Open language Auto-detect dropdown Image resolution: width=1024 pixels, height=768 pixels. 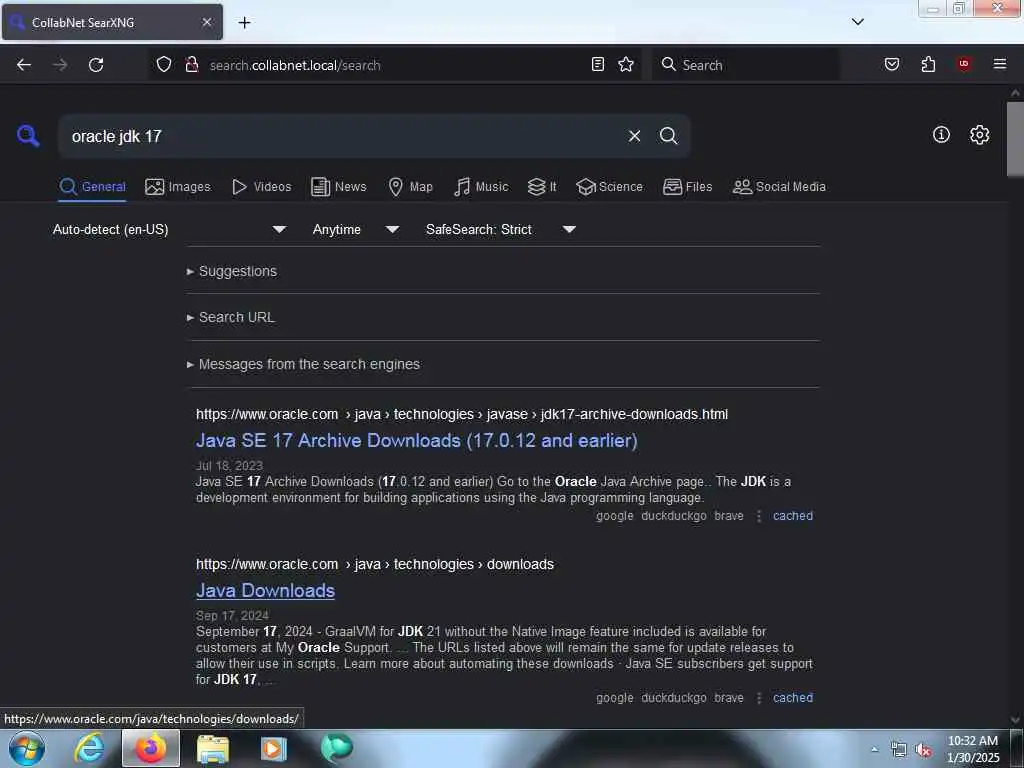(x=169, y=229)
